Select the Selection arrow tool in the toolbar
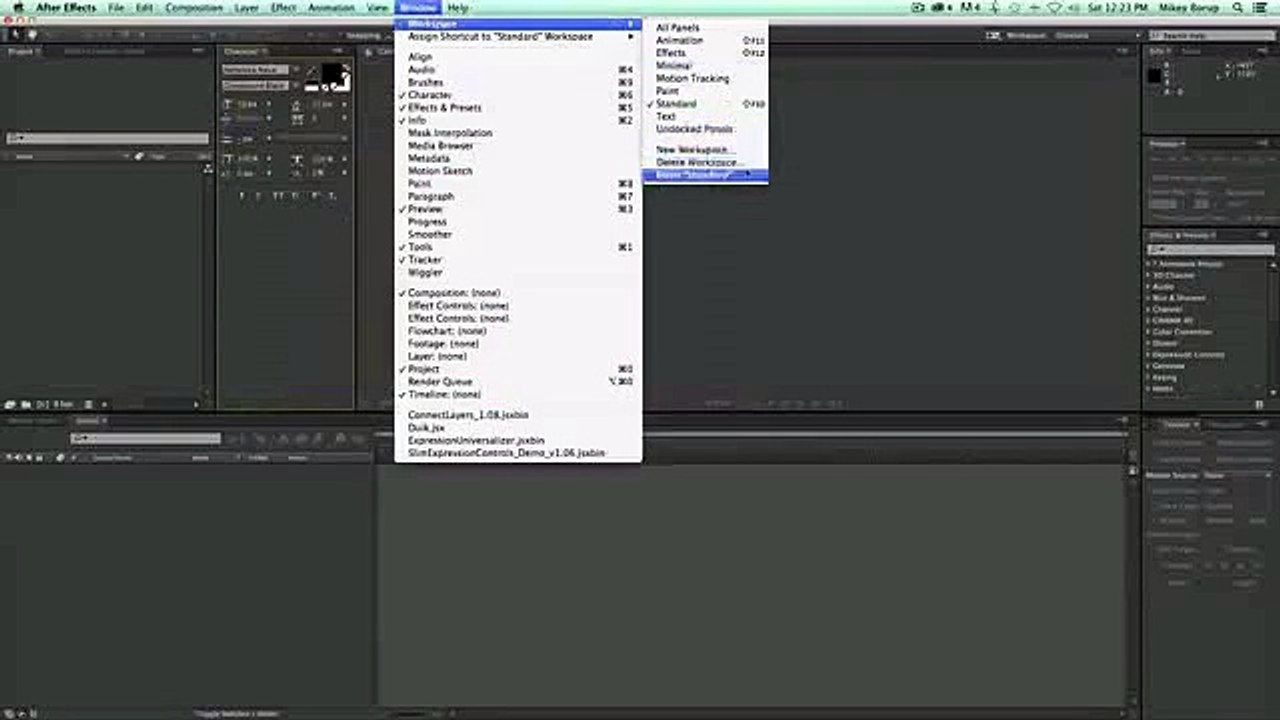 point(17,35)
